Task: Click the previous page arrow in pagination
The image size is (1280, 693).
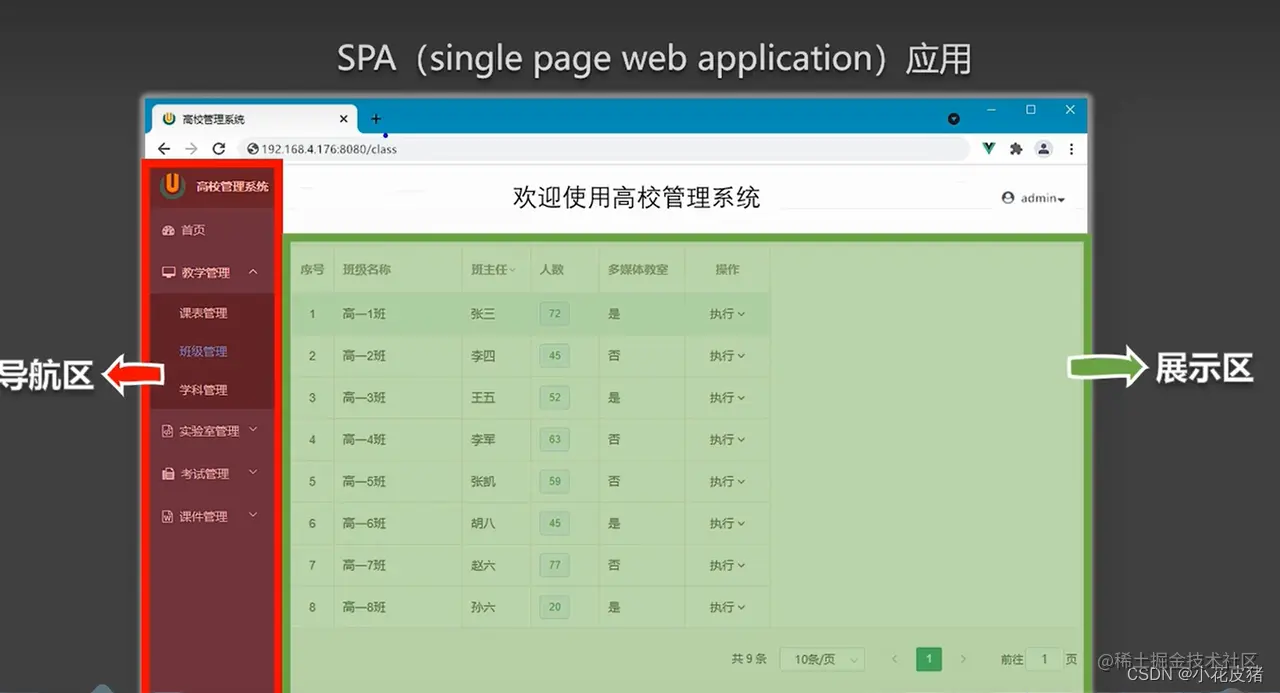Action: [x=895, y=659]
